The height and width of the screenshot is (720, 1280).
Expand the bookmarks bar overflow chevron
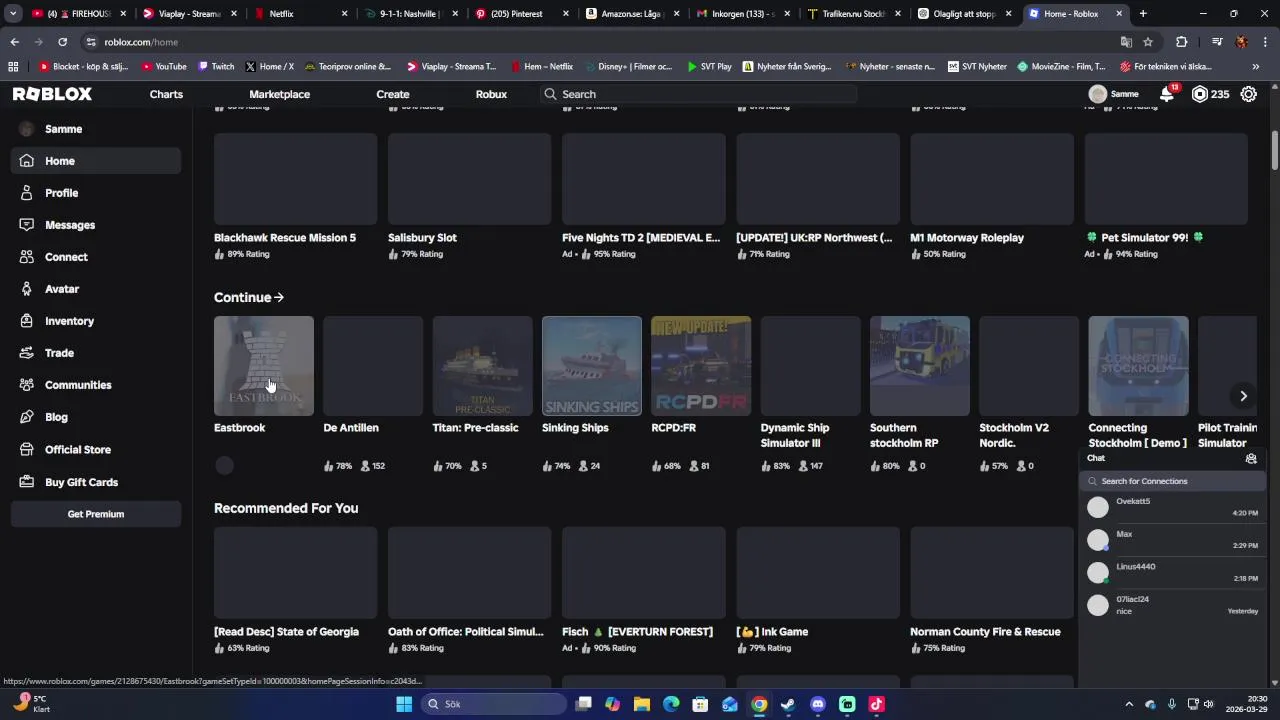pos(1256,67)
